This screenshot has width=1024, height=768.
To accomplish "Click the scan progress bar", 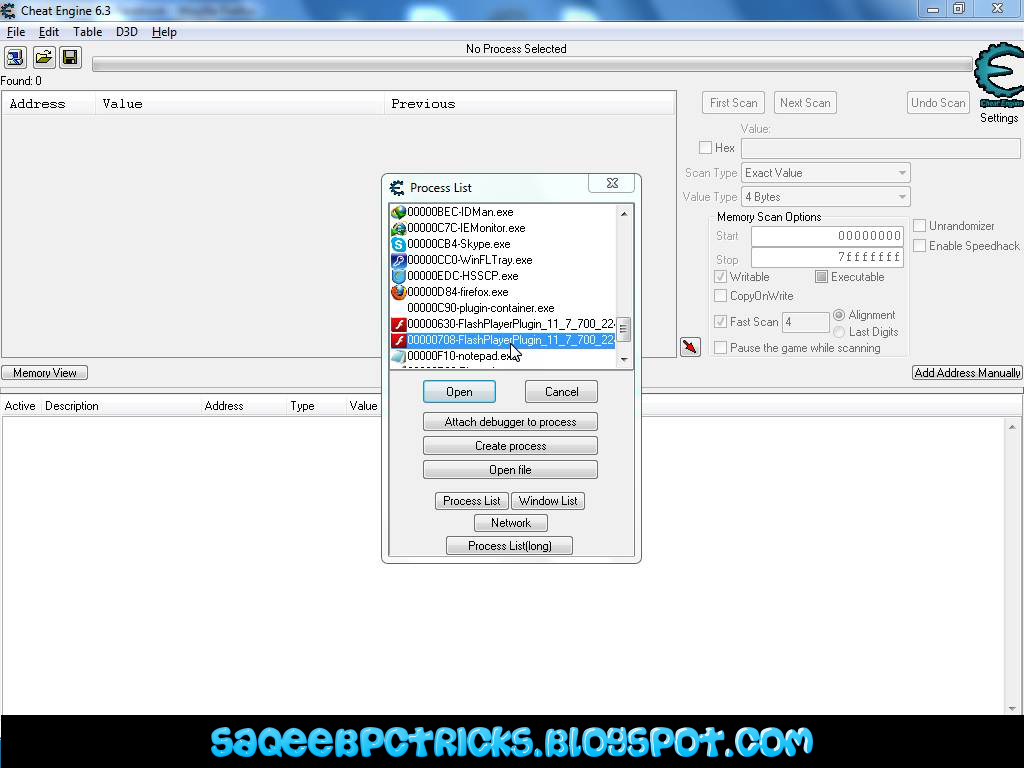I will pos(532,64).
